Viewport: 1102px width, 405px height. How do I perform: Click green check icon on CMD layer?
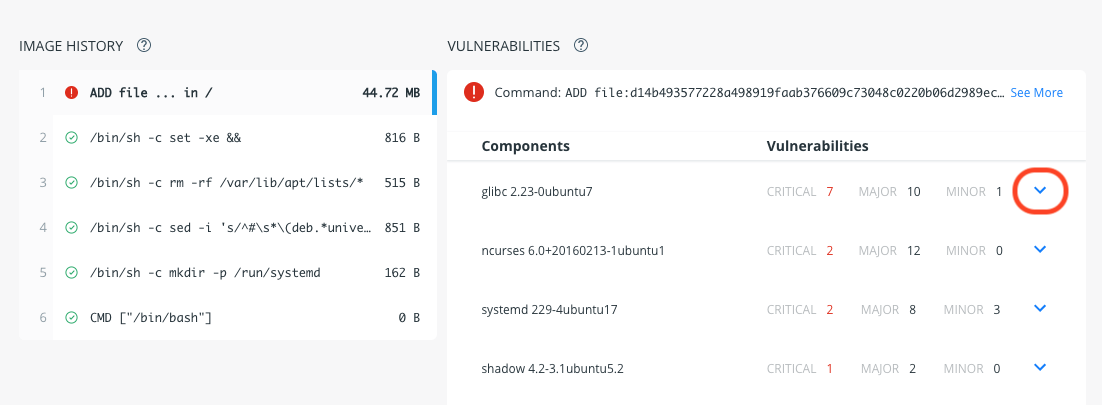click(x=71, y=318)
